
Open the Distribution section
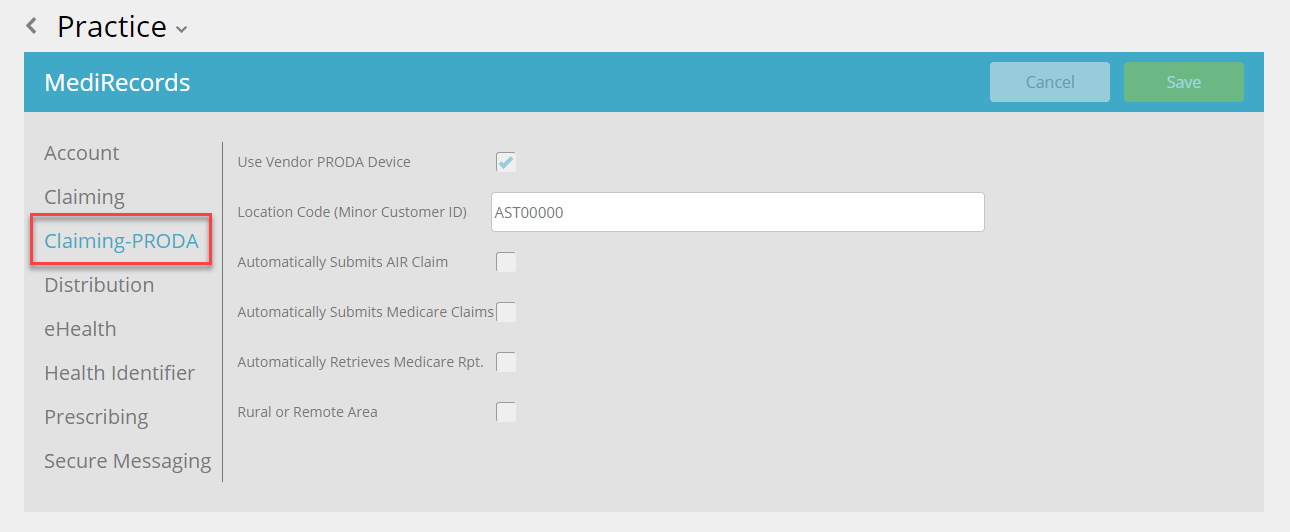tap(99, 285)
